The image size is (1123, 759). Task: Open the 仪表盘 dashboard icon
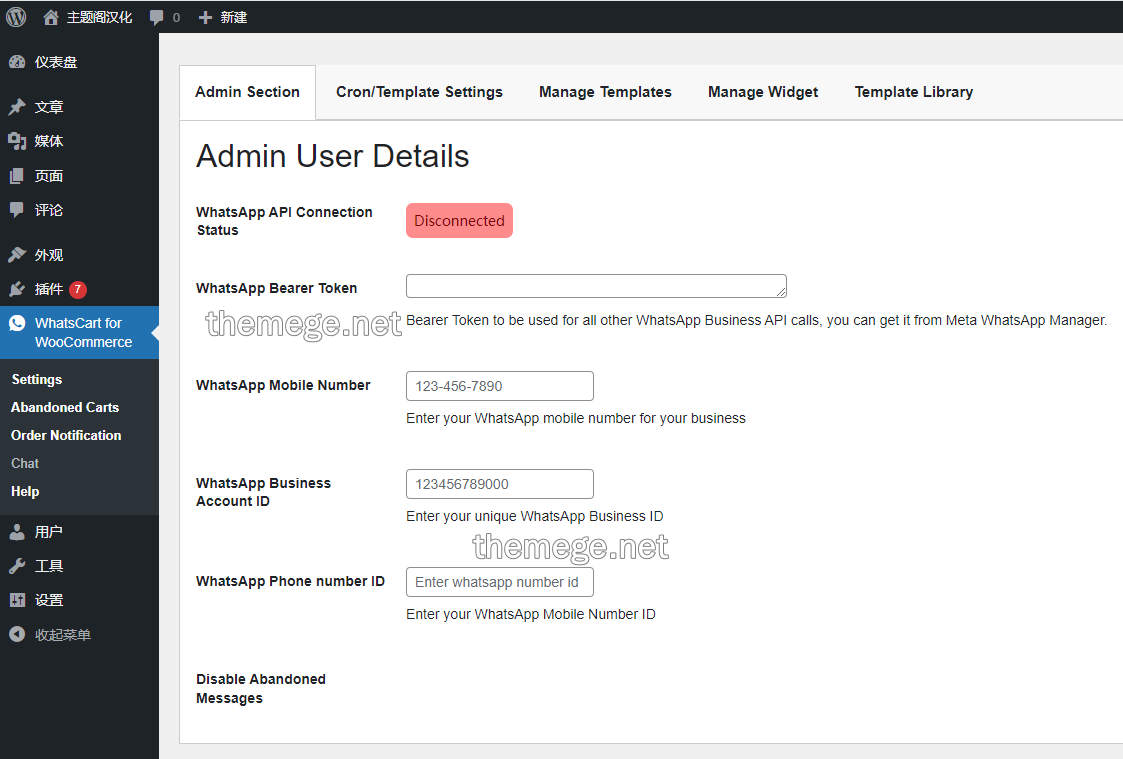coord(17,62)
